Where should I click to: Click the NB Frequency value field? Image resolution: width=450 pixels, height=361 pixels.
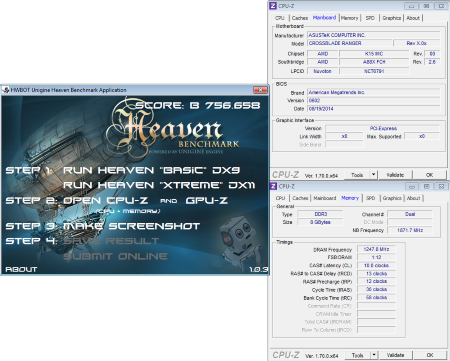point(410,230)
